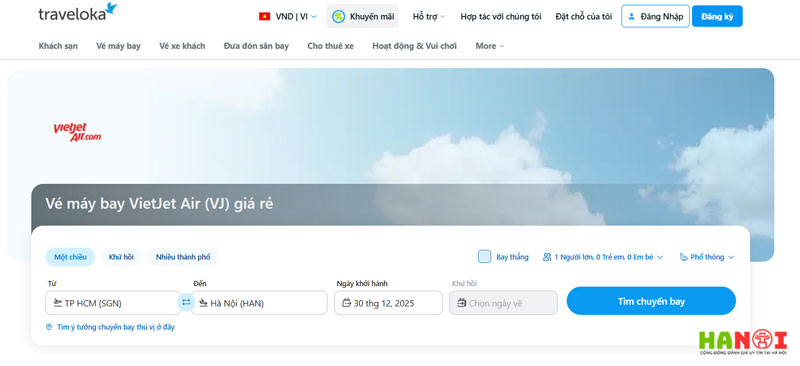Viewport: 800px width, 366px height.
Task: Select the Nhiều thành phố trip option
Action: click(x=183, y=257)
